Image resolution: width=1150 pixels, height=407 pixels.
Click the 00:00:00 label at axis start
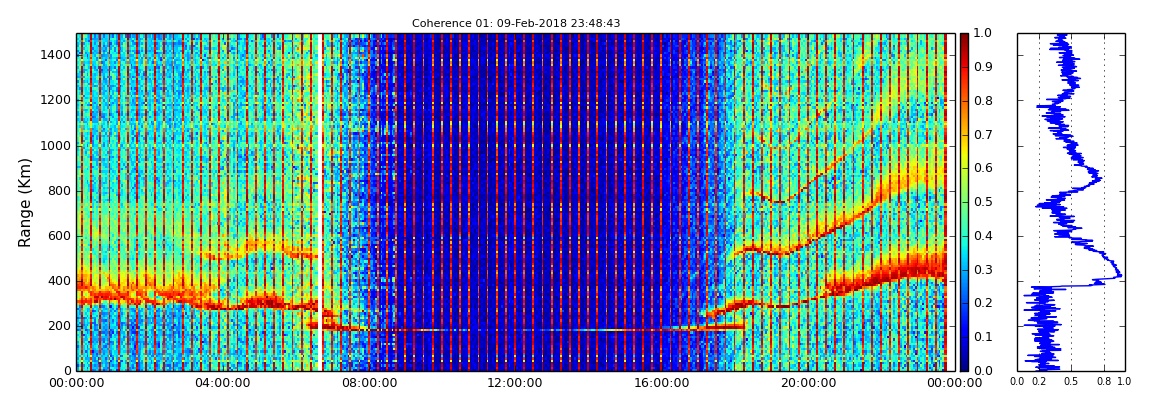click(x=76, y=384)
